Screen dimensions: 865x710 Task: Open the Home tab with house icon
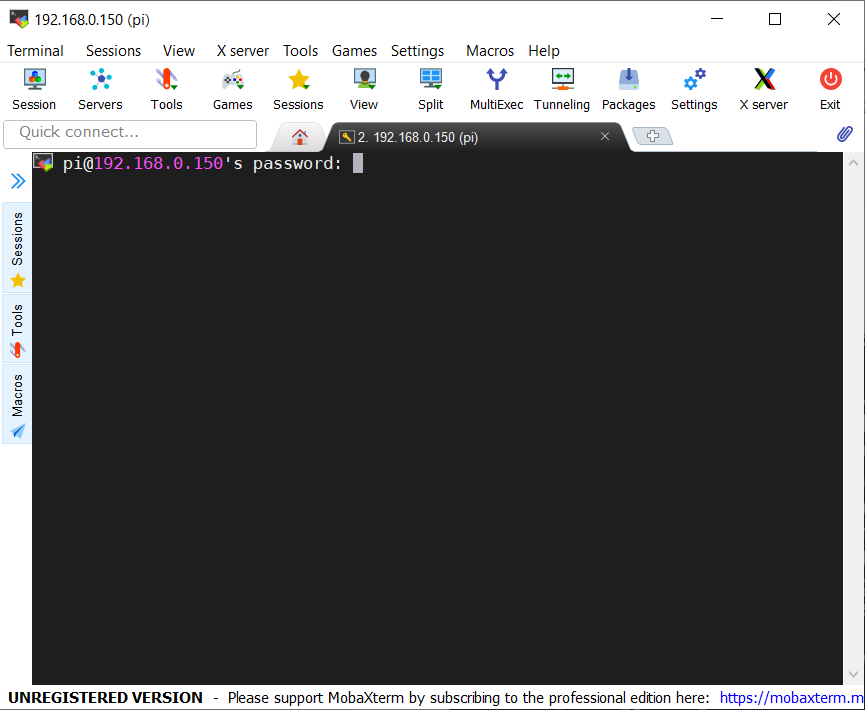click(300, 137)
